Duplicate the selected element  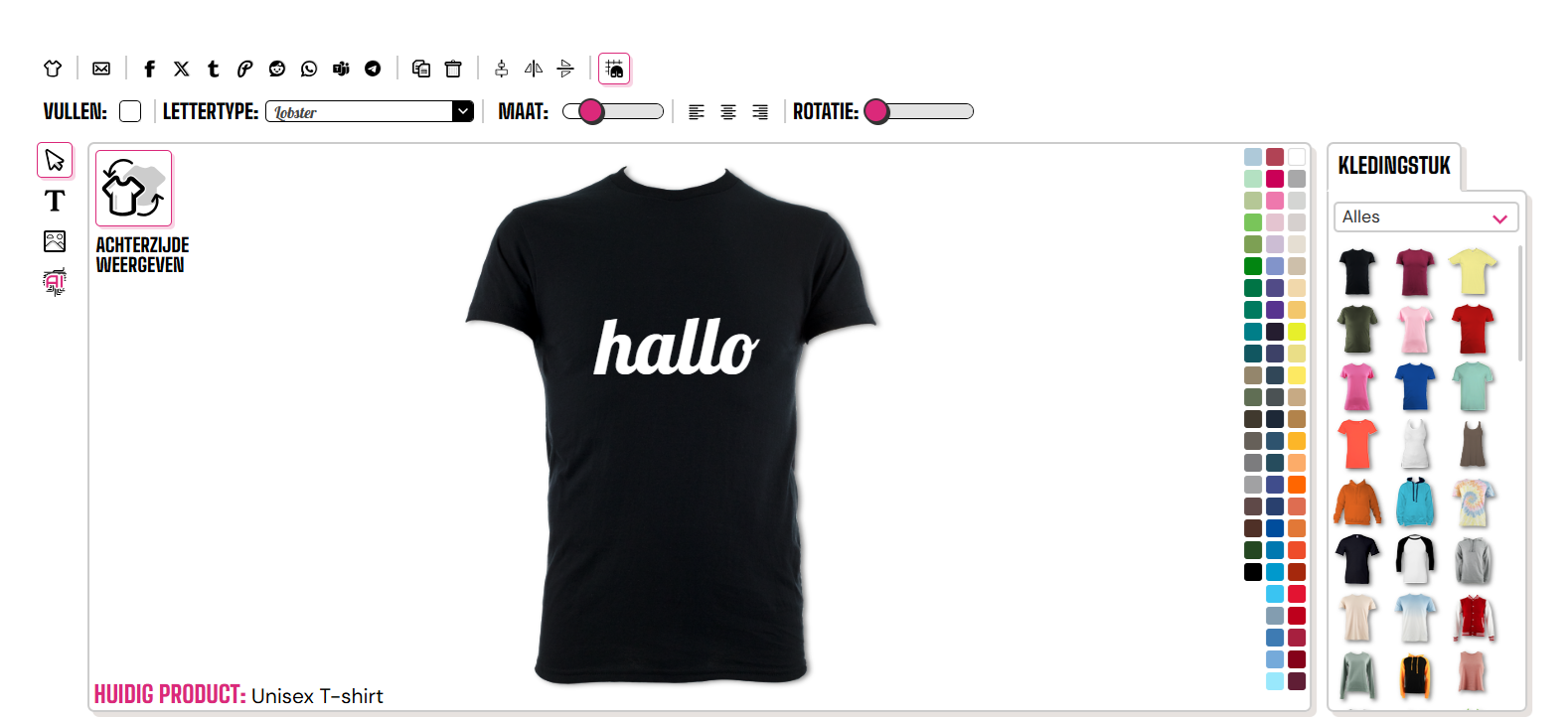(x=421, y=69)
